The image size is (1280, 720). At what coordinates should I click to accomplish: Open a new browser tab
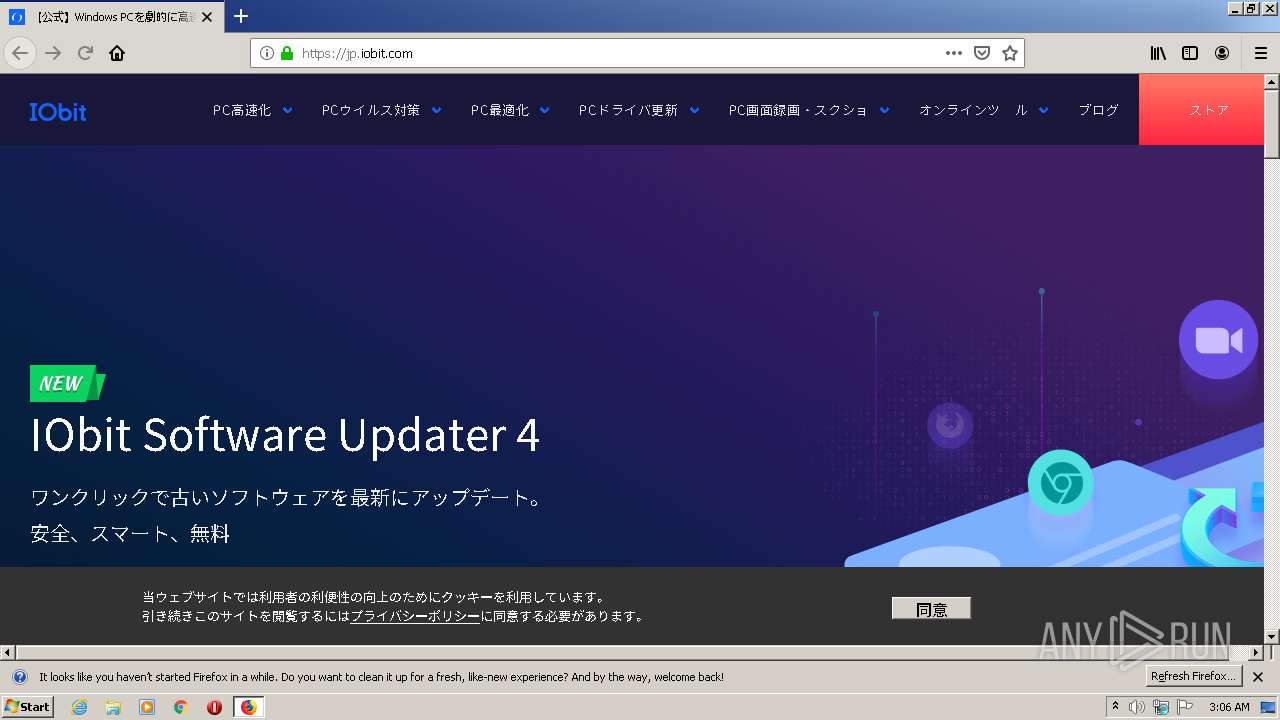click(241, 16)
